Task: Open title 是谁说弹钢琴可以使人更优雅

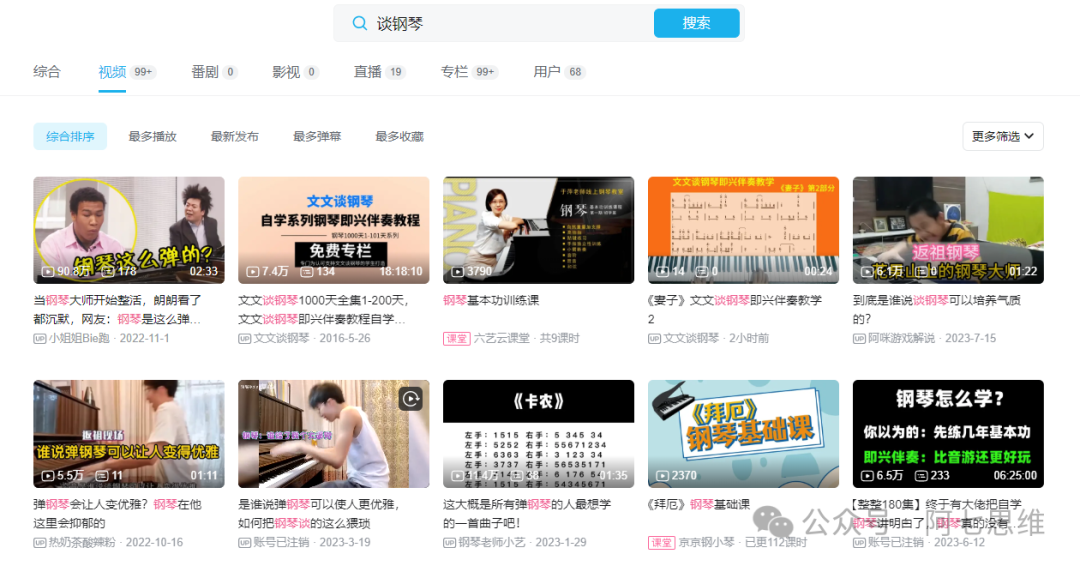Action: coord(319,514)
